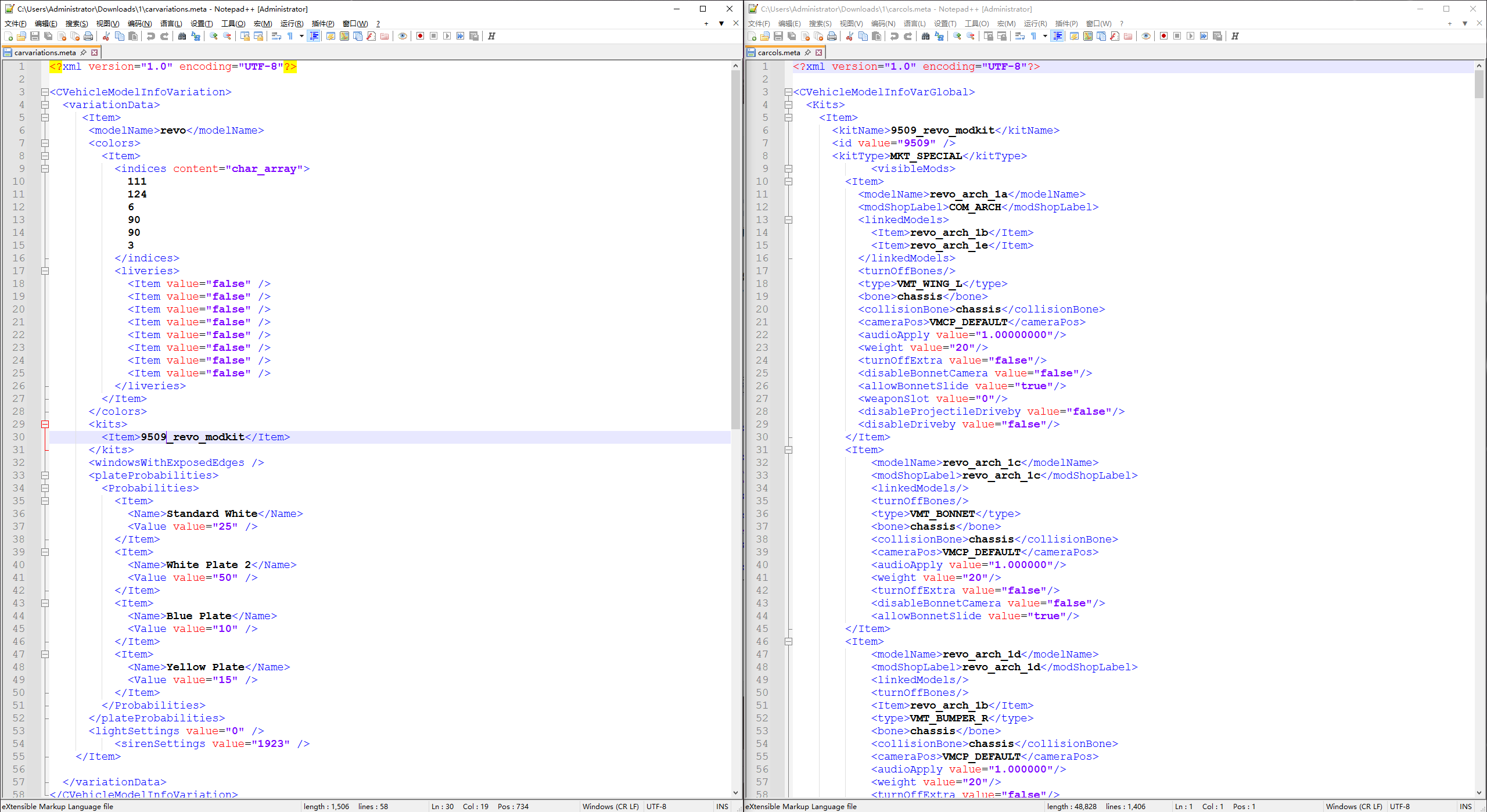The height and width of the screenshot is (812, 1487).
Task: Click the vertical scrollbar thumb in carcols window
Action: pos(1479,85)
